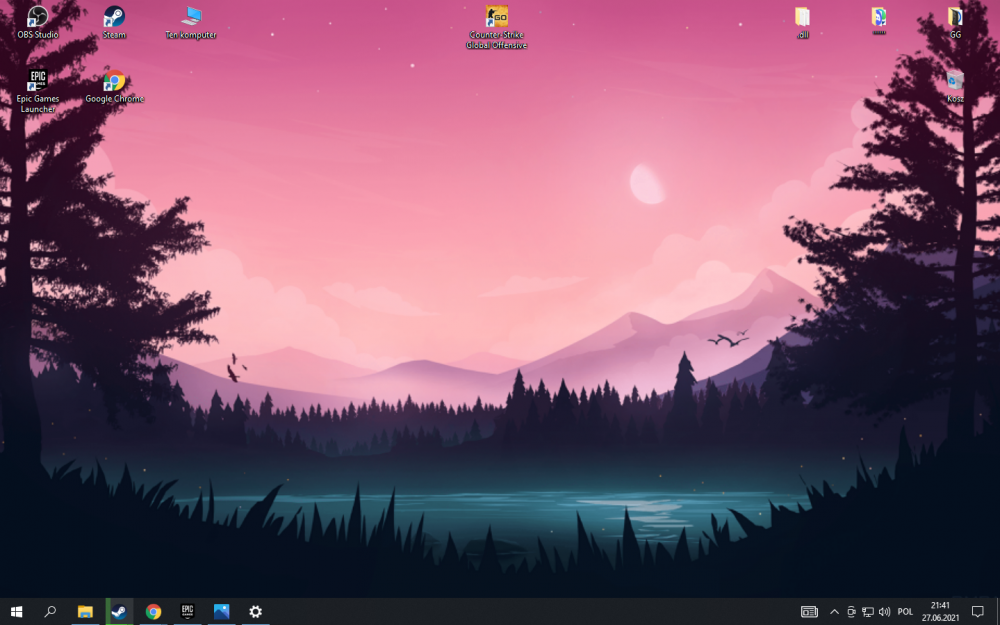Open the Action Center notifications icon
This screenshot has width=1000, height=625.
tap(978, 612)
